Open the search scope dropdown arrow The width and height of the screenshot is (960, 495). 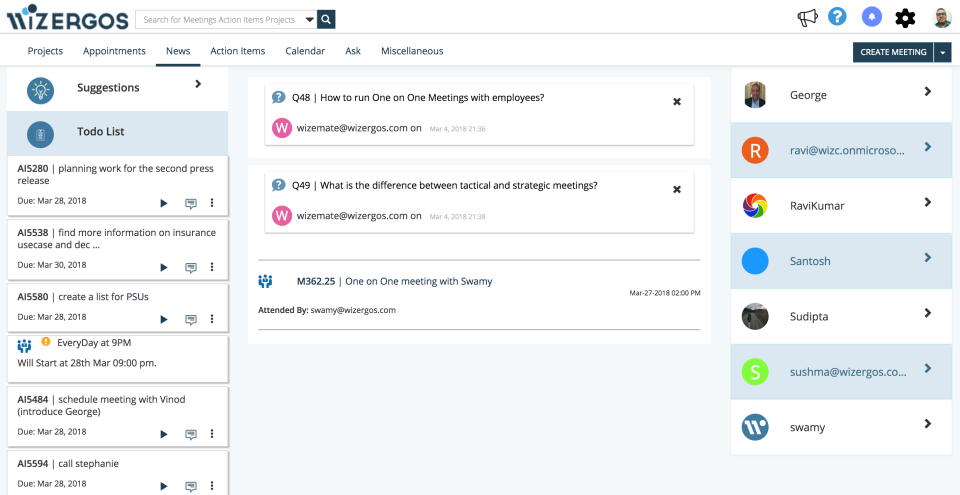coord(309,19)
